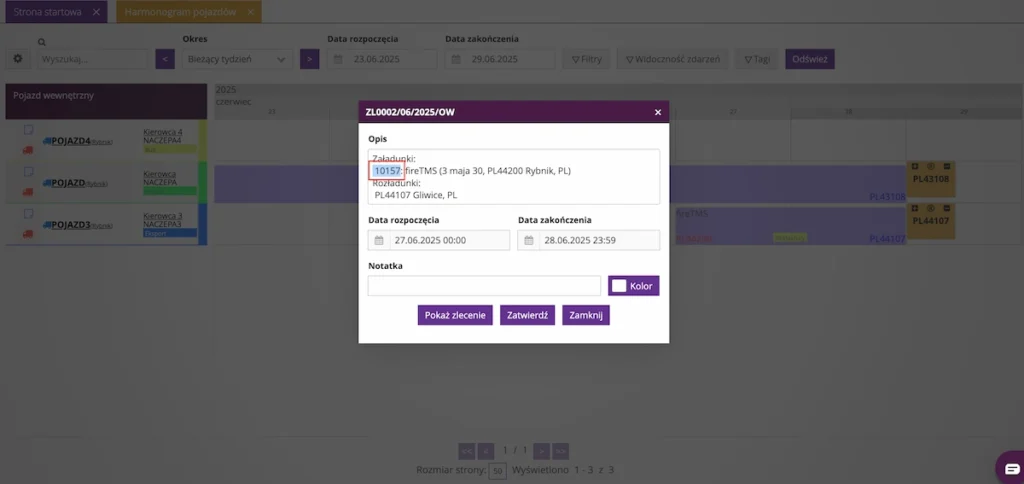Viewport: 1024px width, 484px height.
Task: Click the magnifier search icon above Wyszukaj
Action: tap(42, 42)
